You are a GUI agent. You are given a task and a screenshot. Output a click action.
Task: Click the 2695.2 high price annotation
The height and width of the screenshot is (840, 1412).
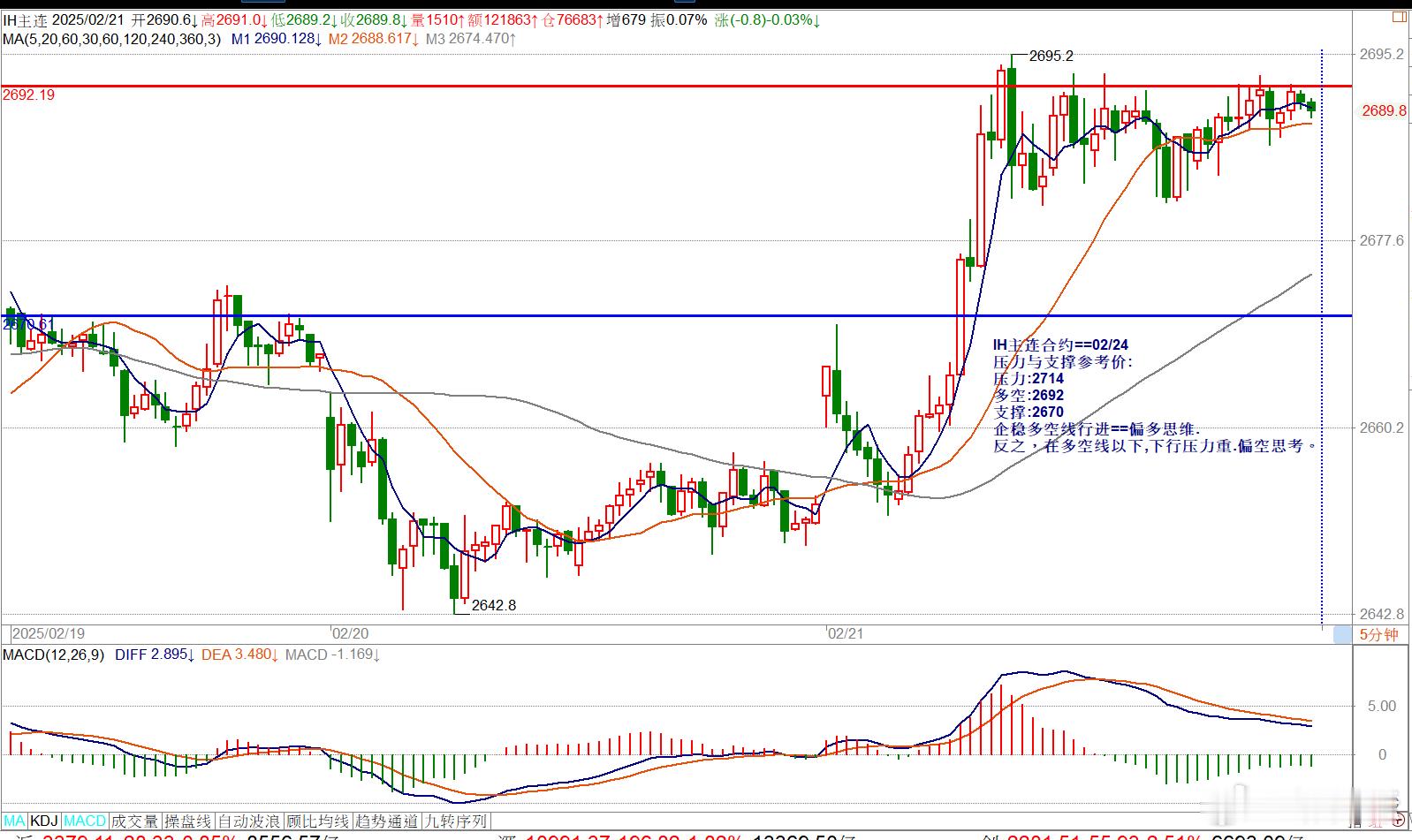point(1051,56)
